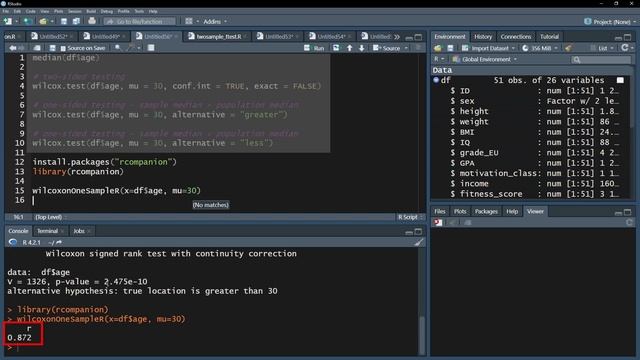Create a new file with the toolbar icon
This screenshot has height=360, width=640.
pyautogui.click(x=7, y=21)
